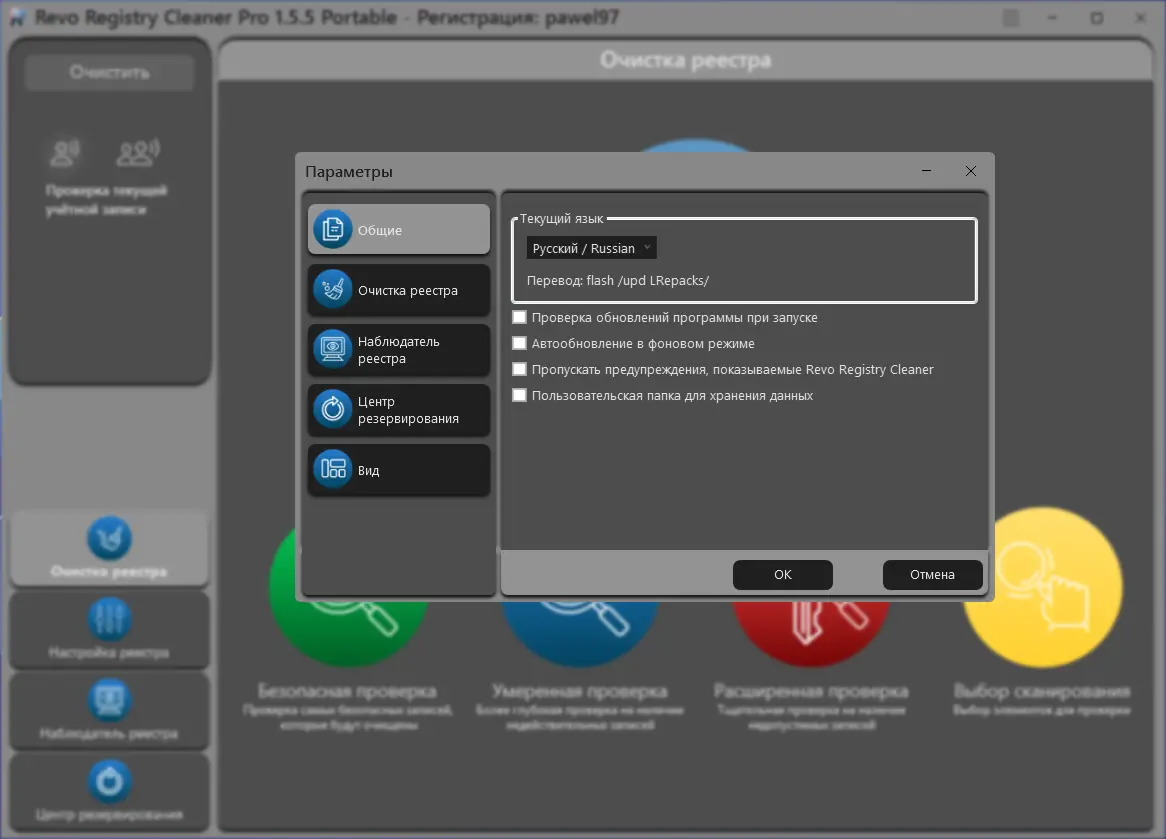Screen dimensions: 1166x839
Task: Close the Параметры dialog
Action: tap(970, 171)
